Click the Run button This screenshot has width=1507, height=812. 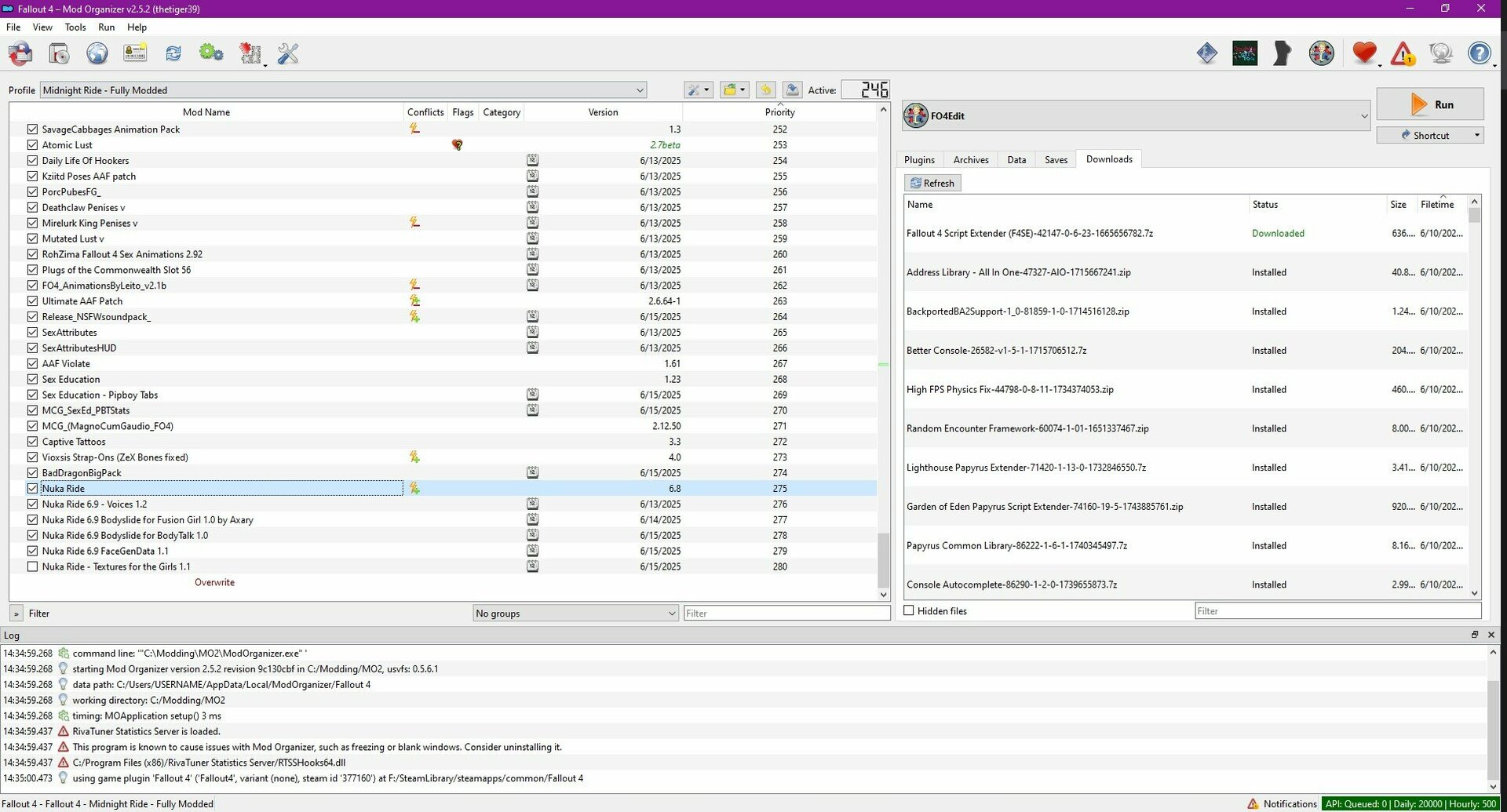coord(1430,104)
